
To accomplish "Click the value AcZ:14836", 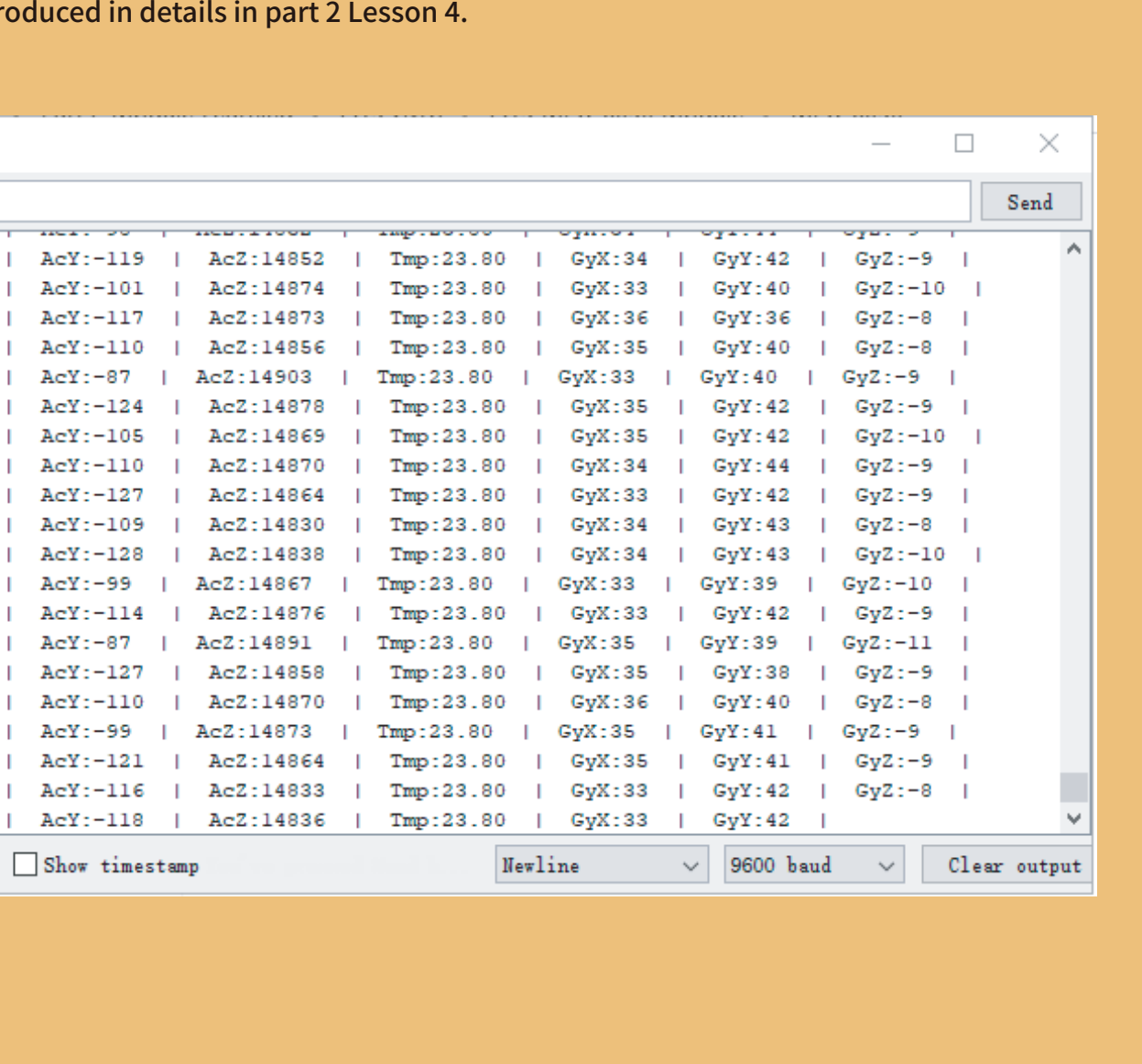I will click(266, 820).
